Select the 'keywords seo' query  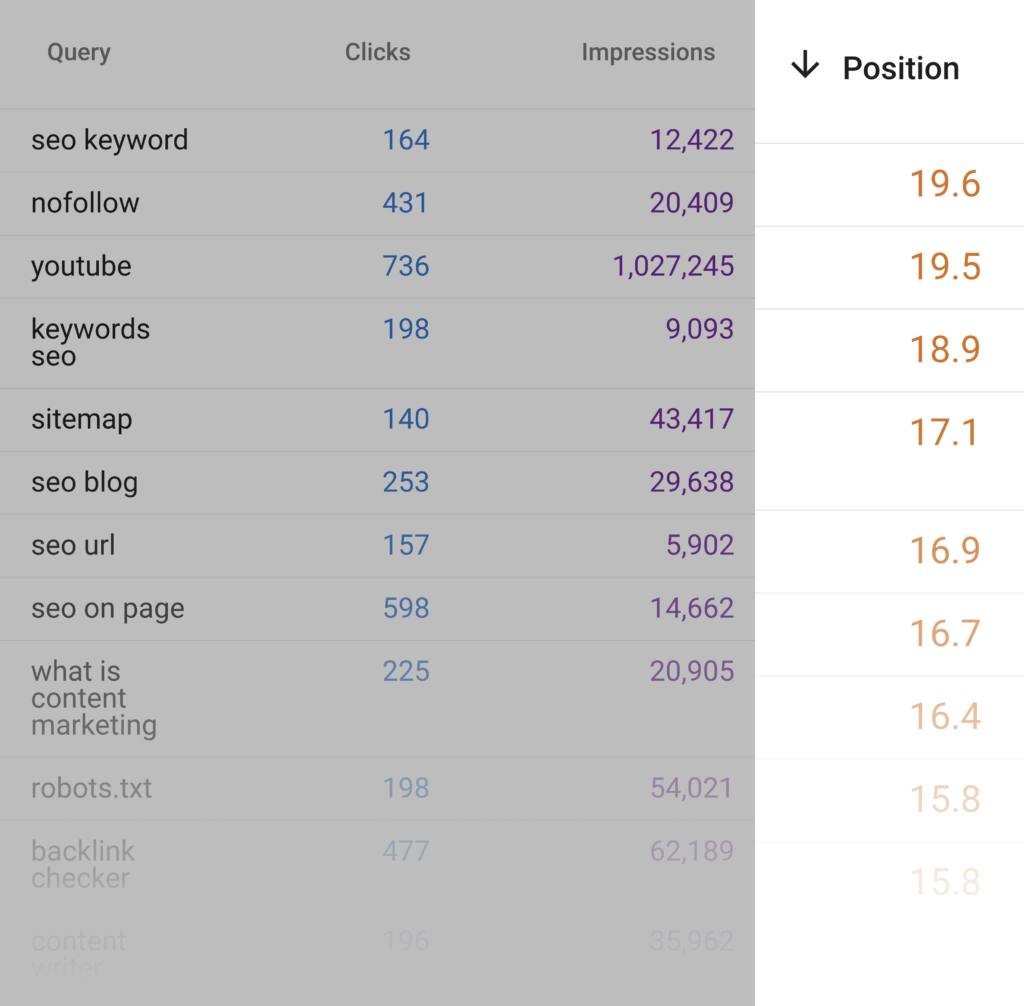click(90, 343)
